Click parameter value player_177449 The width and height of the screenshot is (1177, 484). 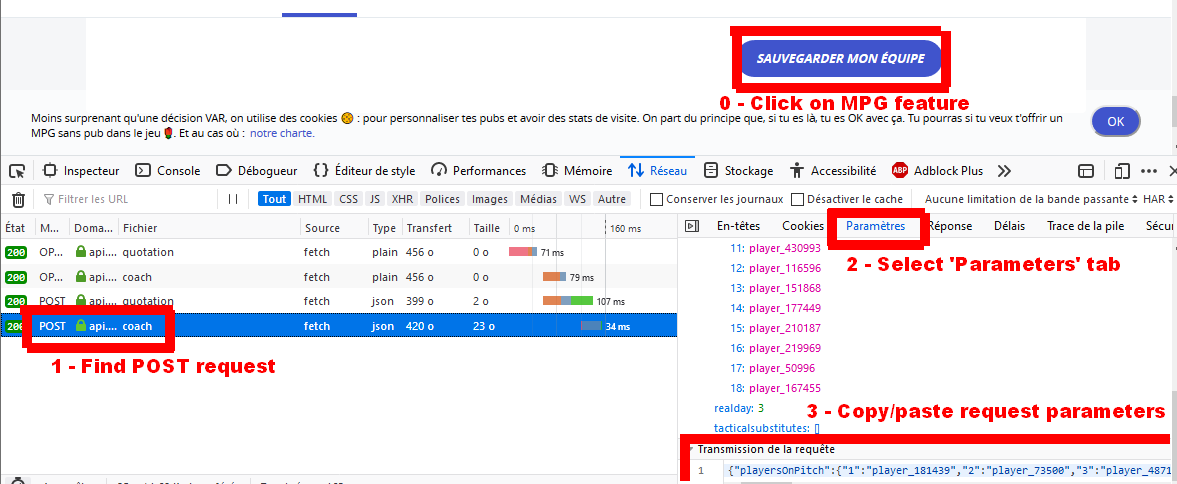(x=785, y=308)
